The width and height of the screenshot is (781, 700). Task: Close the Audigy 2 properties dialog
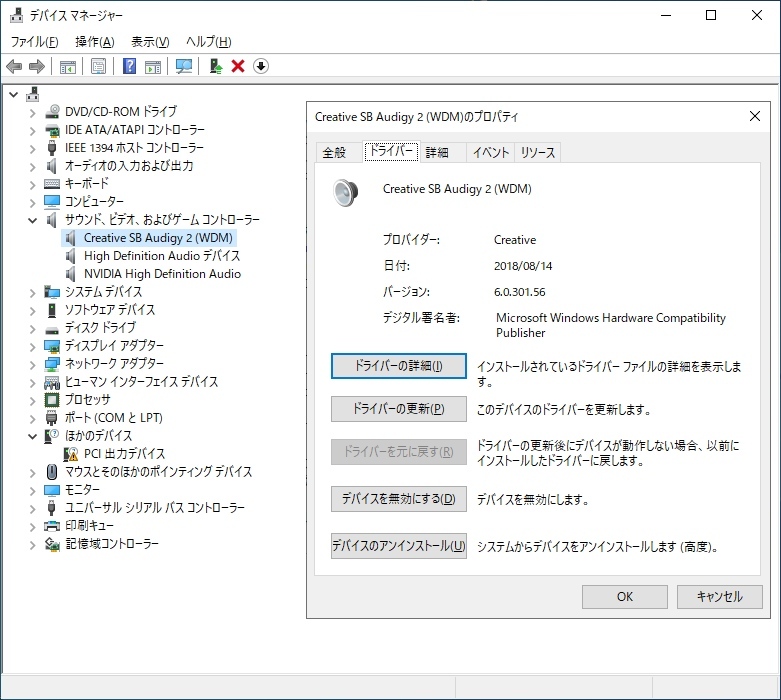pos(755,117)
